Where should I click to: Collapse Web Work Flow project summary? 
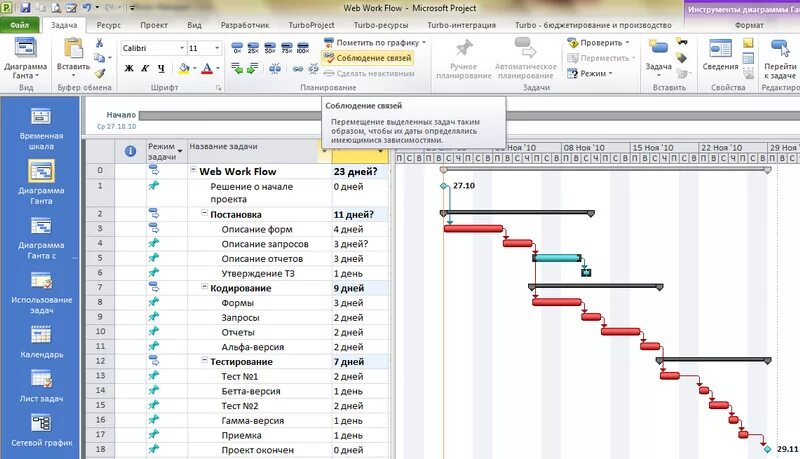tap(193, 170)
